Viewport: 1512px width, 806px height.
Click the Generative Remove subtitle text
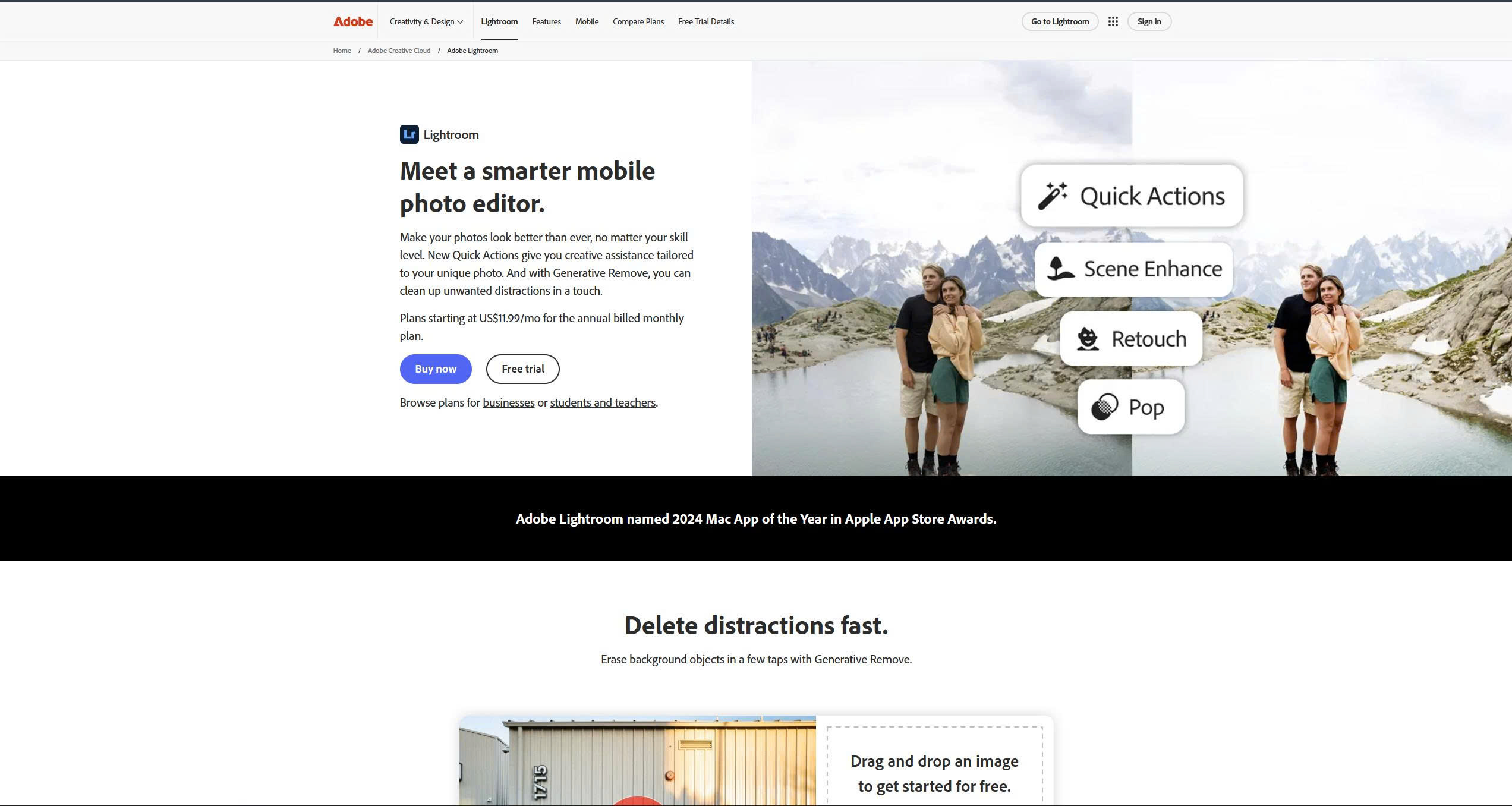[x=756, y=659]
